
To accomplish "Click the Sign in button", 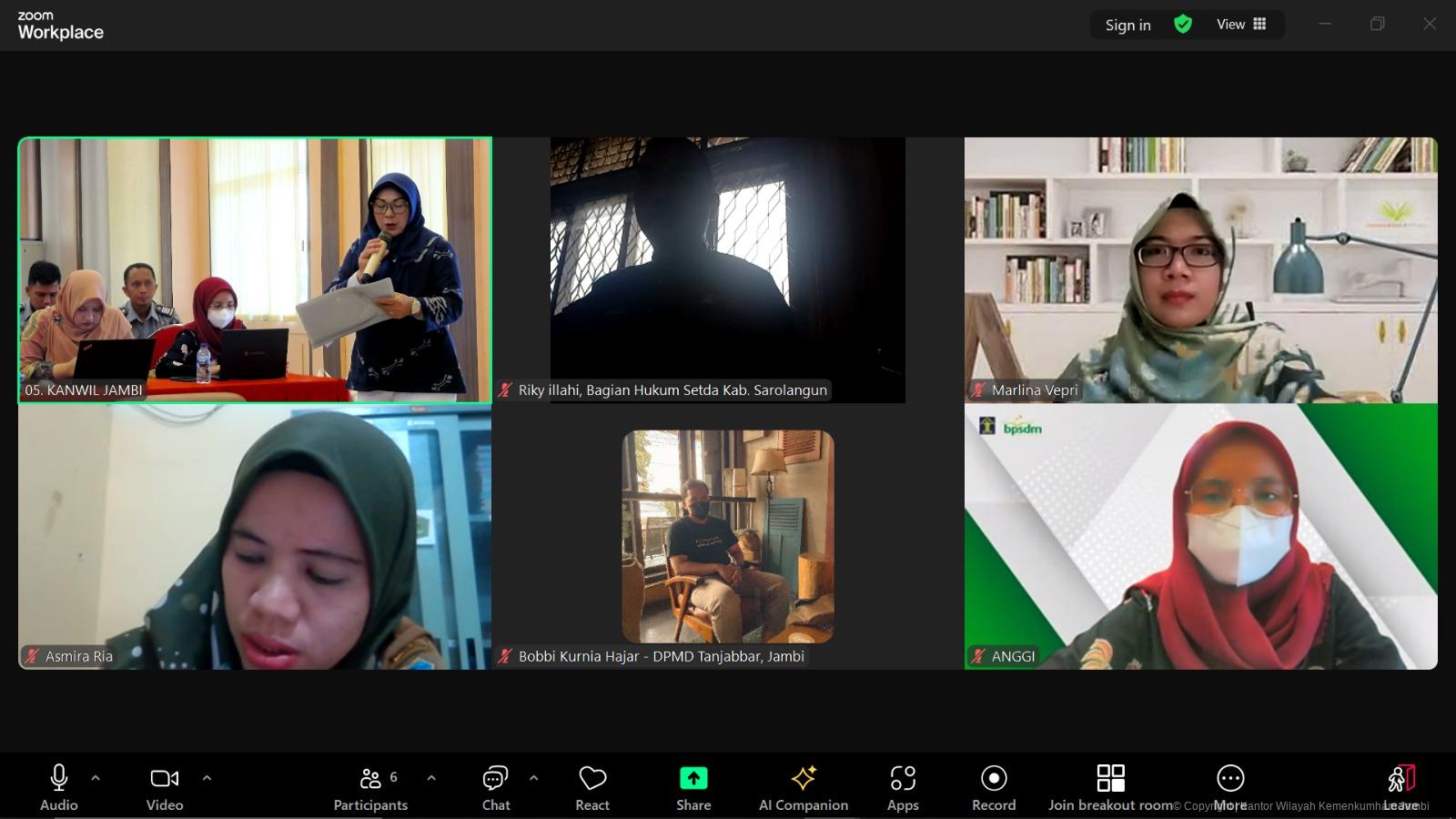I will (1127, 25).
